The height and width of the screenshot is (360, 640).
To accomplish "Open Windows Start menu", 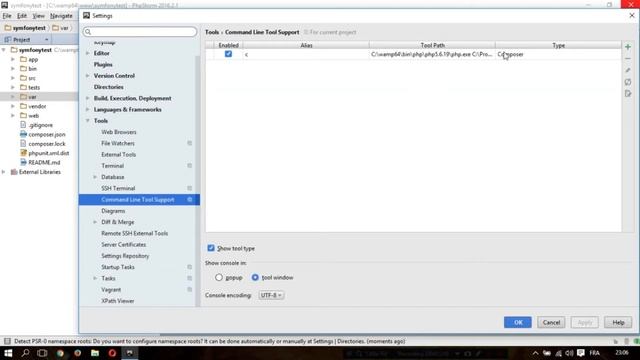I will [8, 353].
